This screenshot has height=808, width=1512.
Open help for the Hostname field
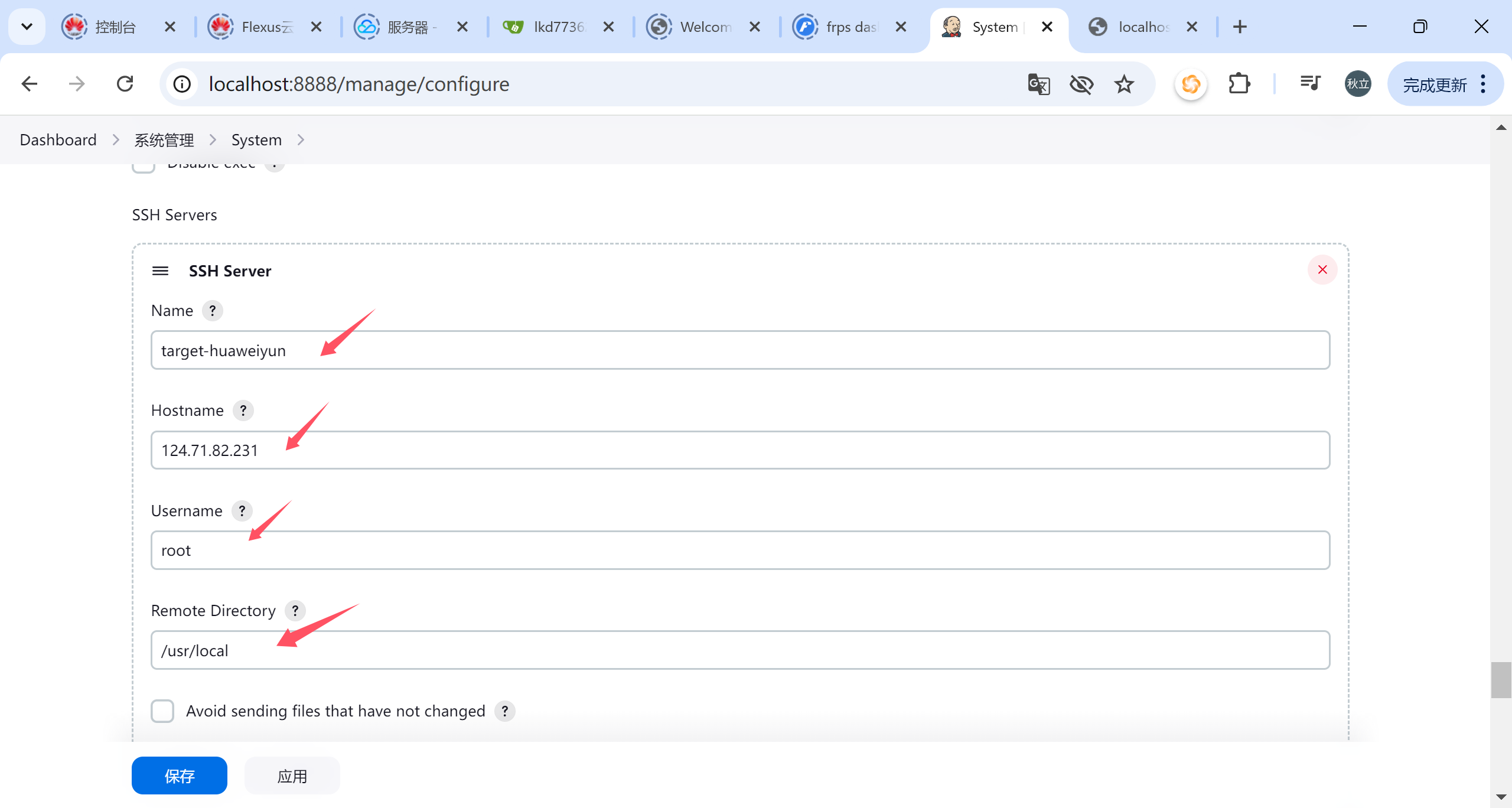click(x=243, y=410)
